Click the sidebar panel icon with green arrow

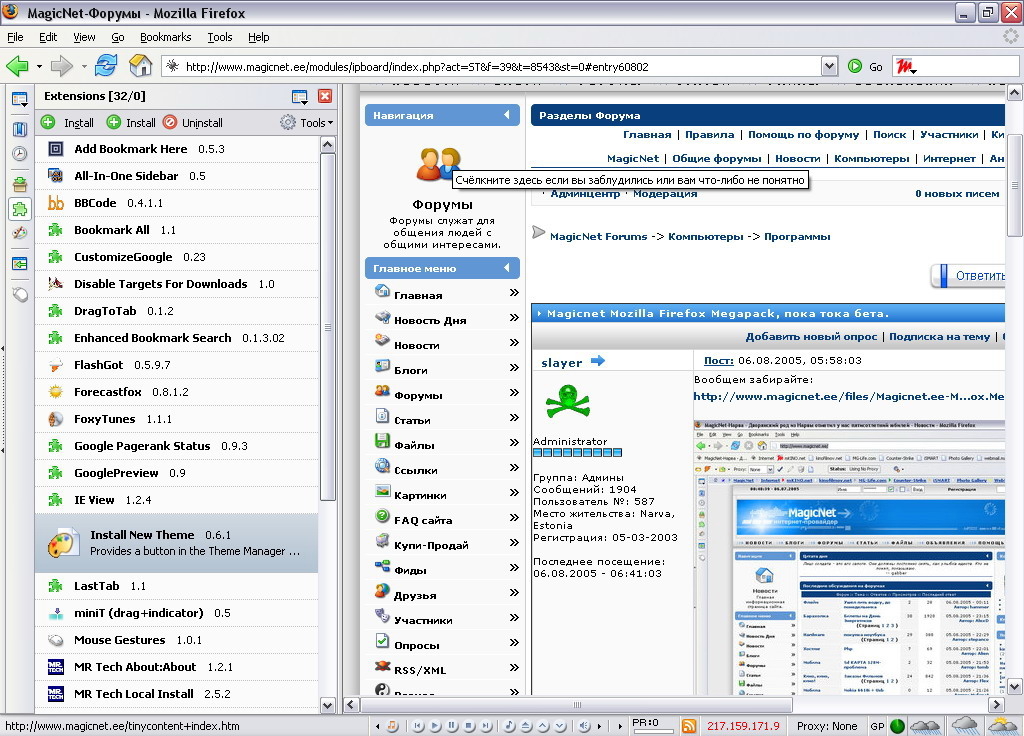click(x=20, y=264)
